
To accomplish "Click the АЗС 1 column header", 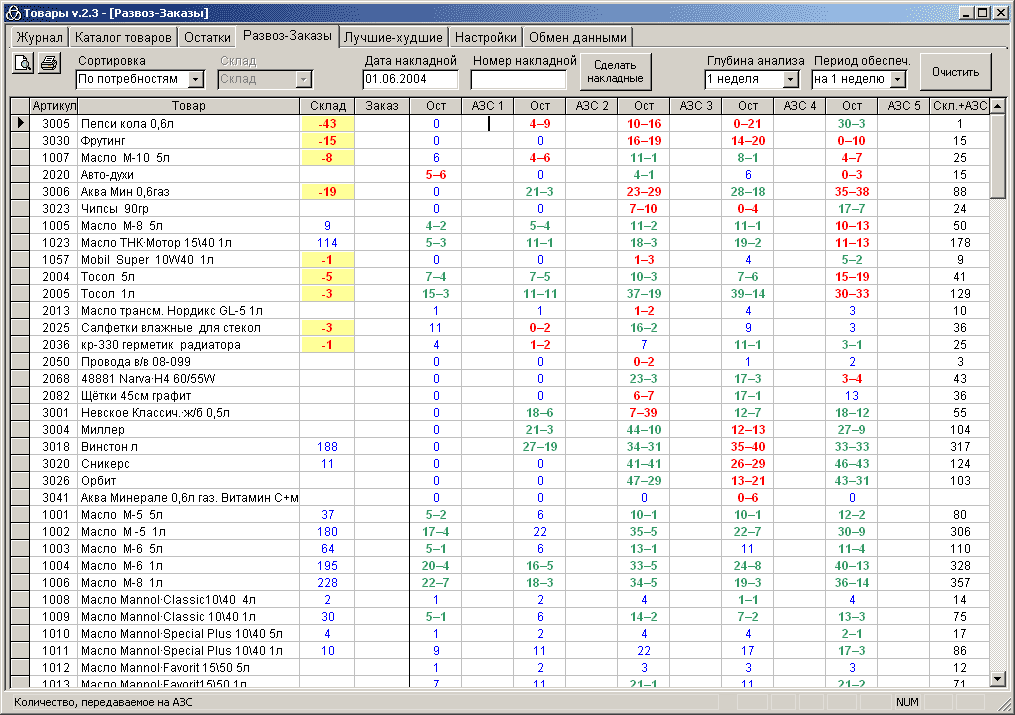I will coord(487,105).
